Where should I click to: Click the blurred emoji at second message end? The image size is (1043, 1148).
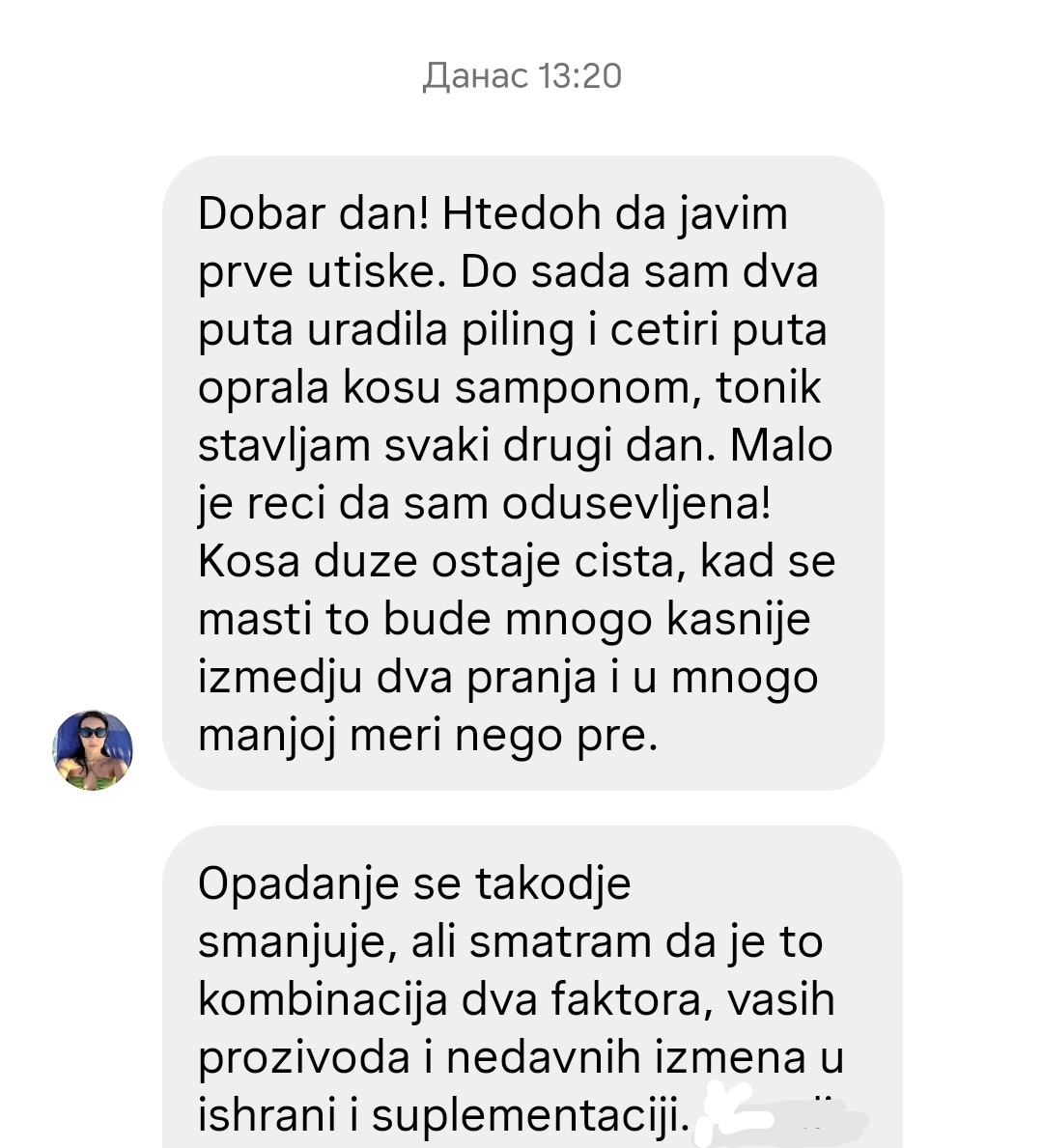[x=780, y=1116]
